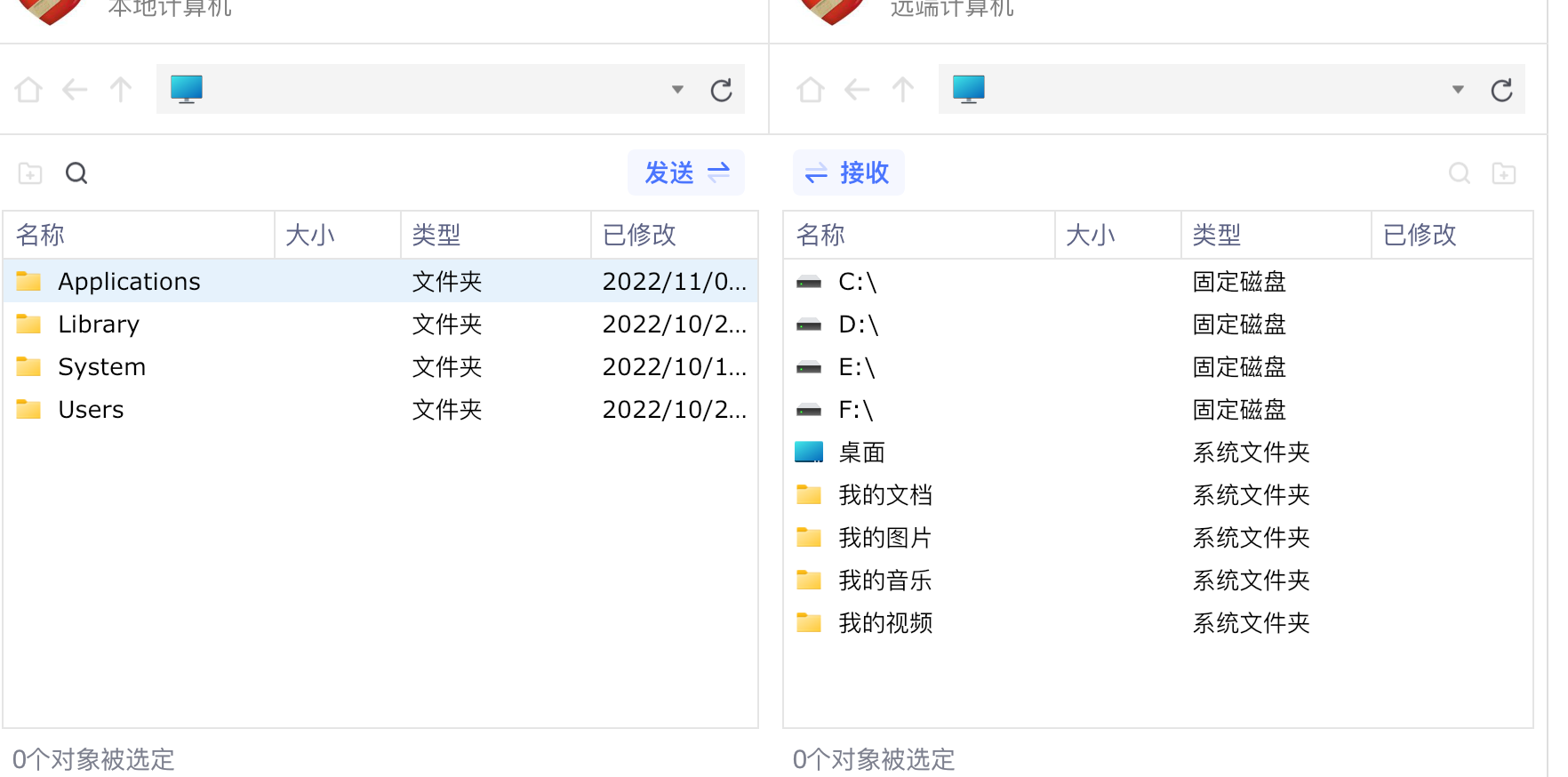Select the remote D:\ drive
The image size is (1568, 777).
[x=1158, y=324]
